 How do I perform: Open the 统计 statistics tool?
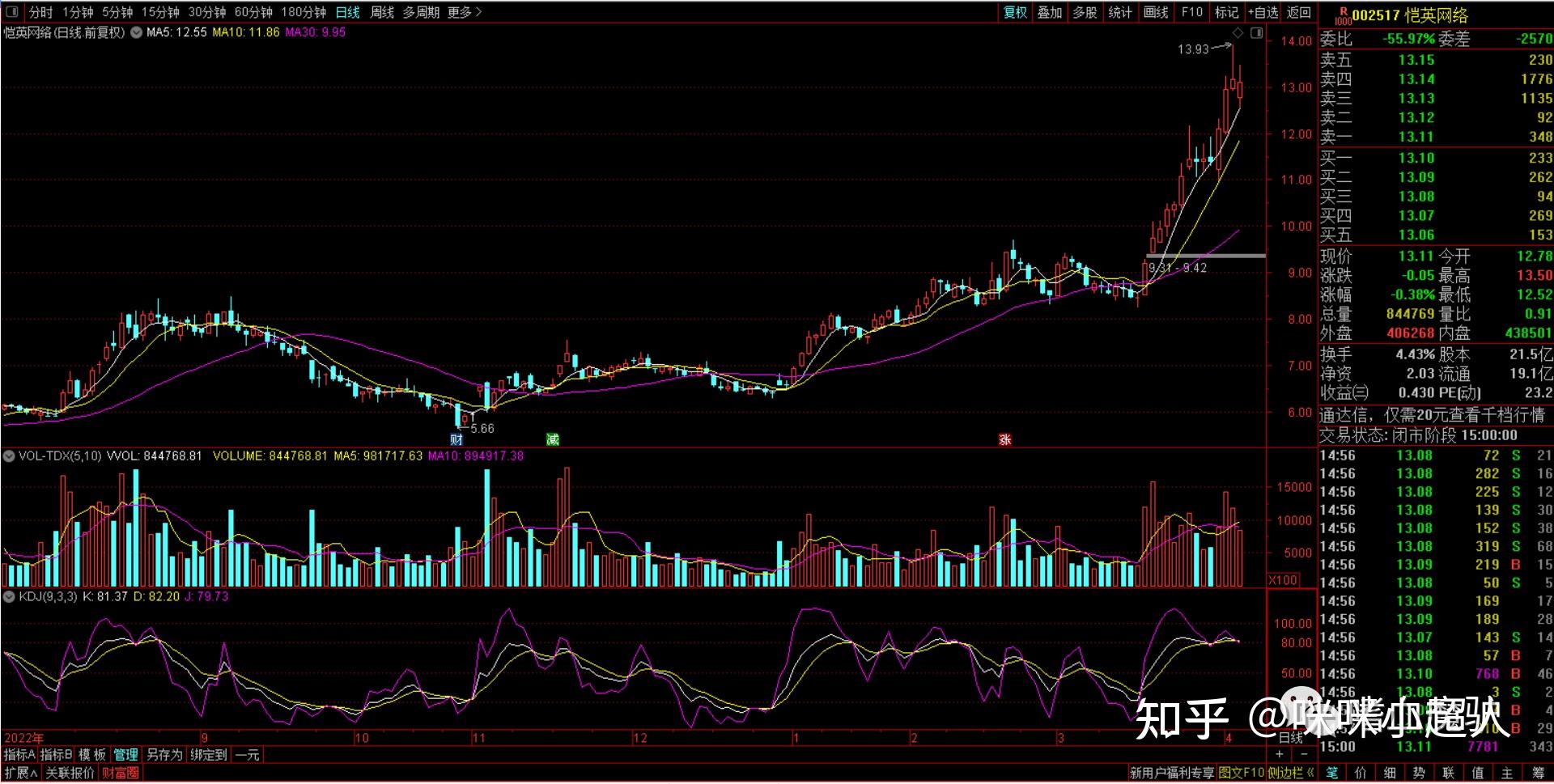pyautogui.click(x=1120, y=12)
